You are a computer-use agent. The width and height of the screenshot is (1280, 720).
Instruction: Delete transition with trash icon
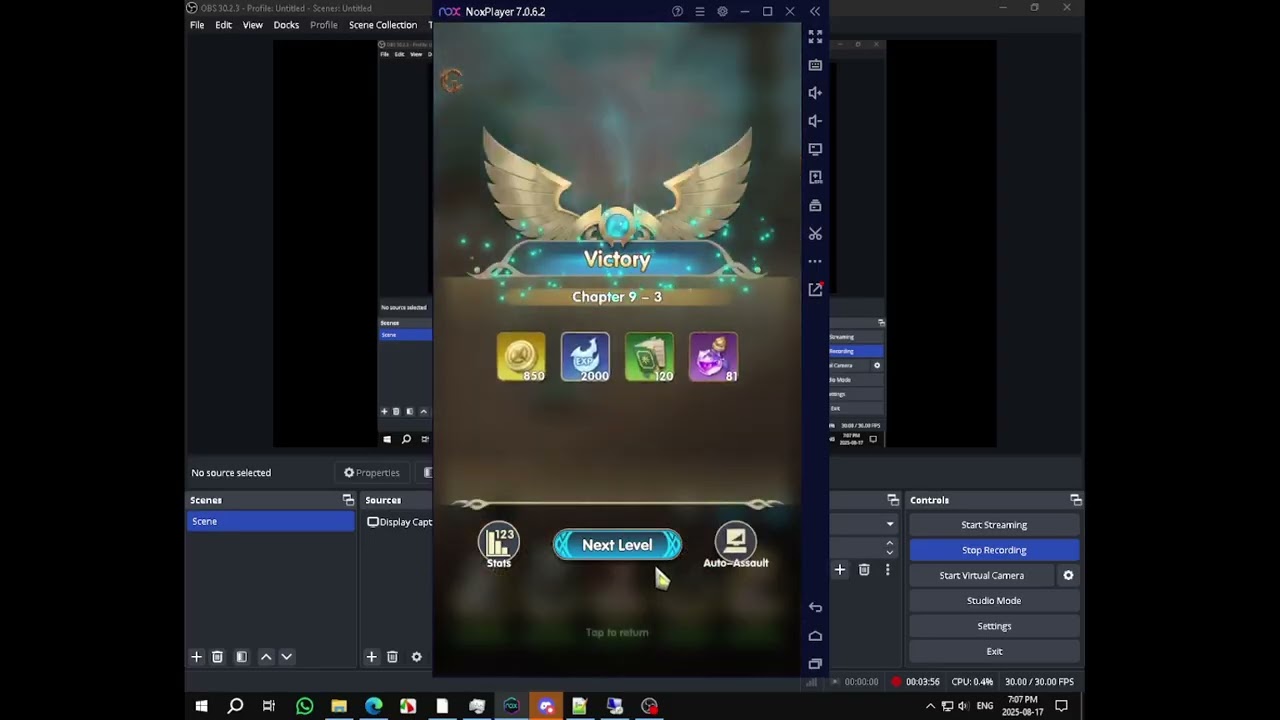pos(864,570)
